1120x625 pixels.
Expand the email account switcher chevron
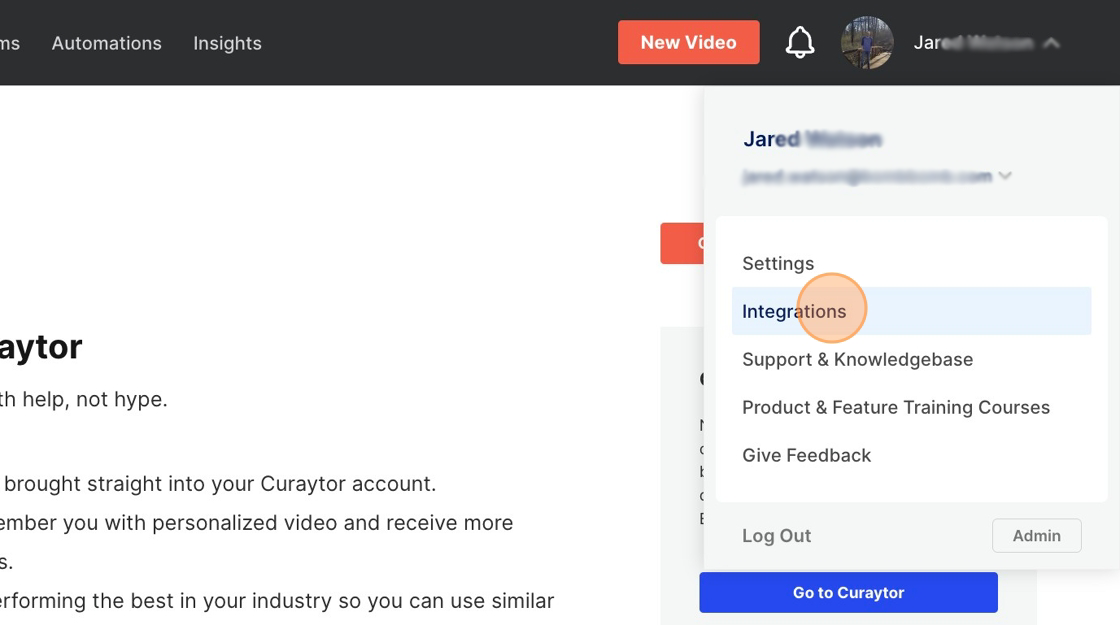[x=1005, y=176]
